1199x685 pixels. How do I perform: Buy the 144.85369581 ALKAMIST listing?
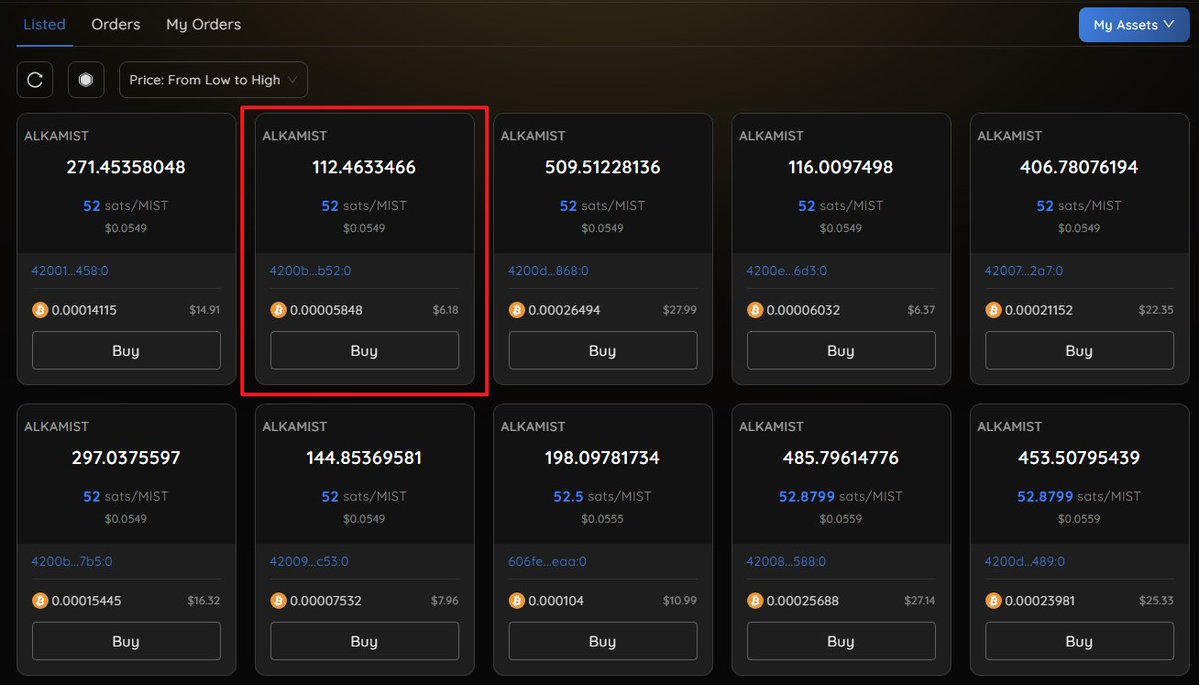(365, 641)
